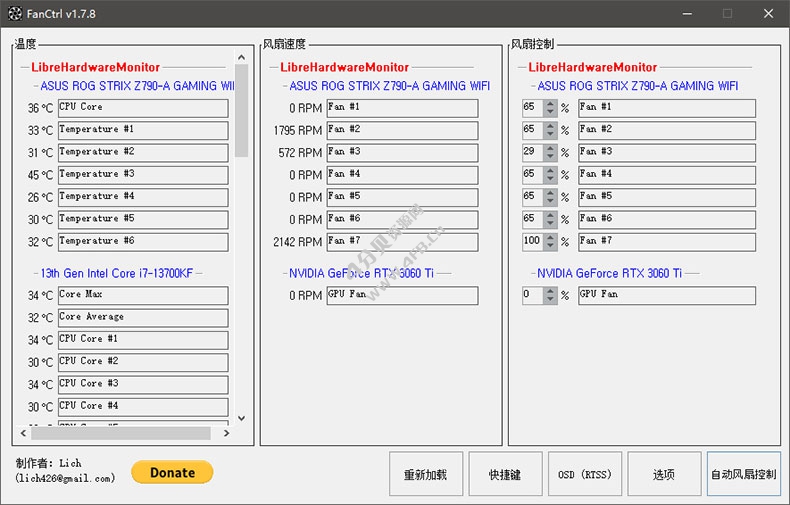Viewport: 790px width, 505px height.
Task: Click the FanCtrl app icon in title bar
Action: [x=15, y=14]
